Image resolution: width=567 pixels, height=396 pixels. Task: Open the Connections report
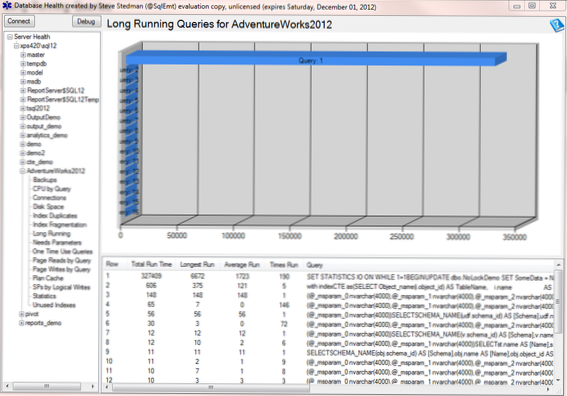tap(50, 198)
